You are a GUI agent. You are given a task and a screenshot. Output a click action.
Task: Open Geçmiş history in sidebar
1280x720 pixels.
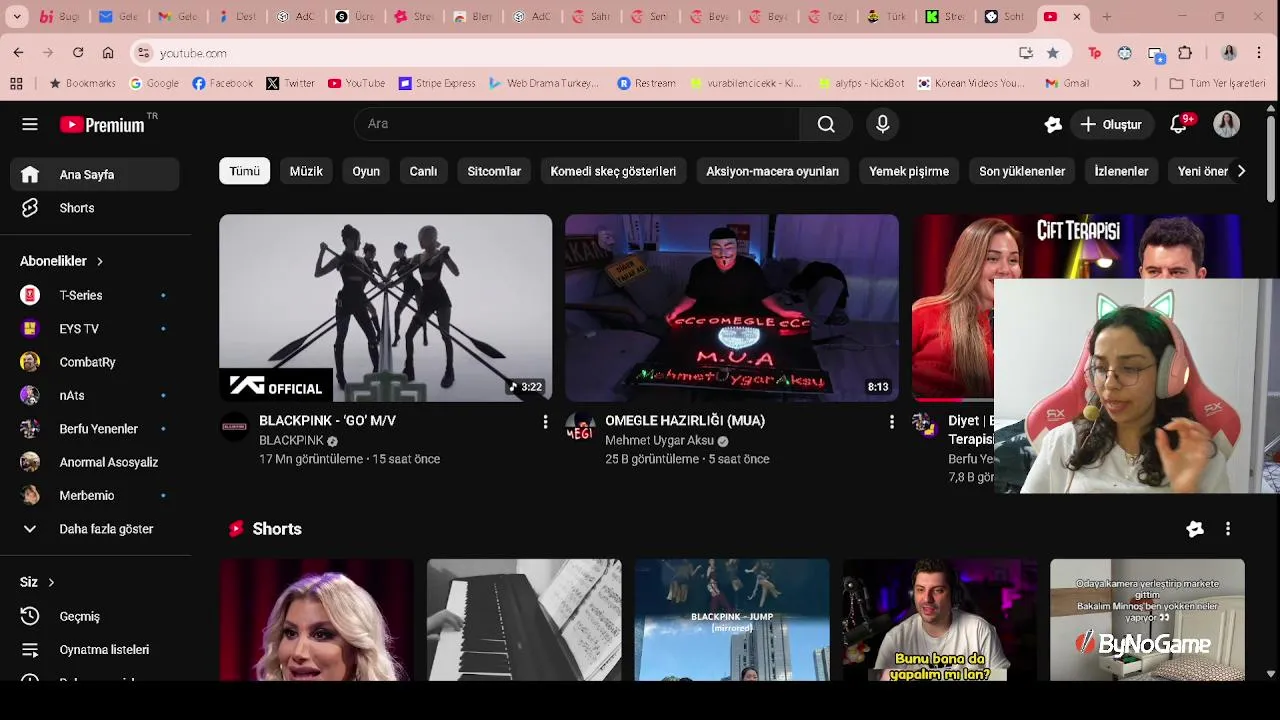tap(96, 616)
